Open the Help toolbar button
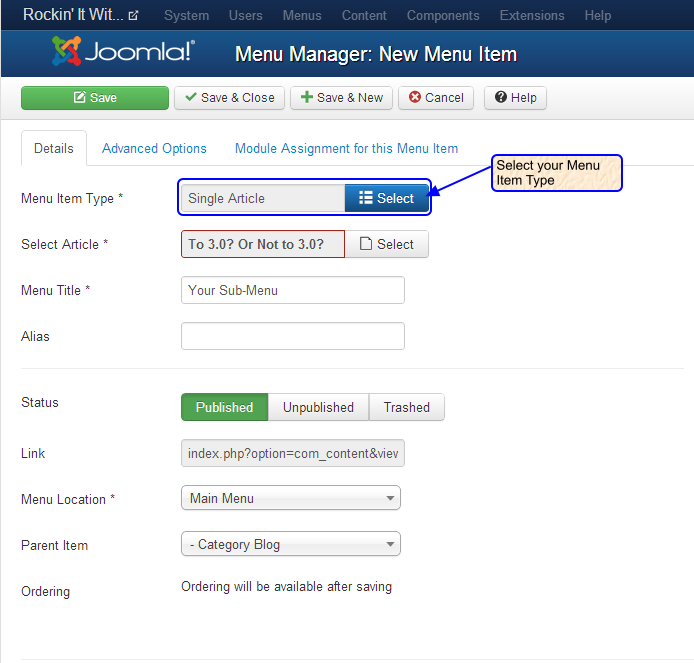This screenshot has width=694, height=663. (x=515, y=98)
